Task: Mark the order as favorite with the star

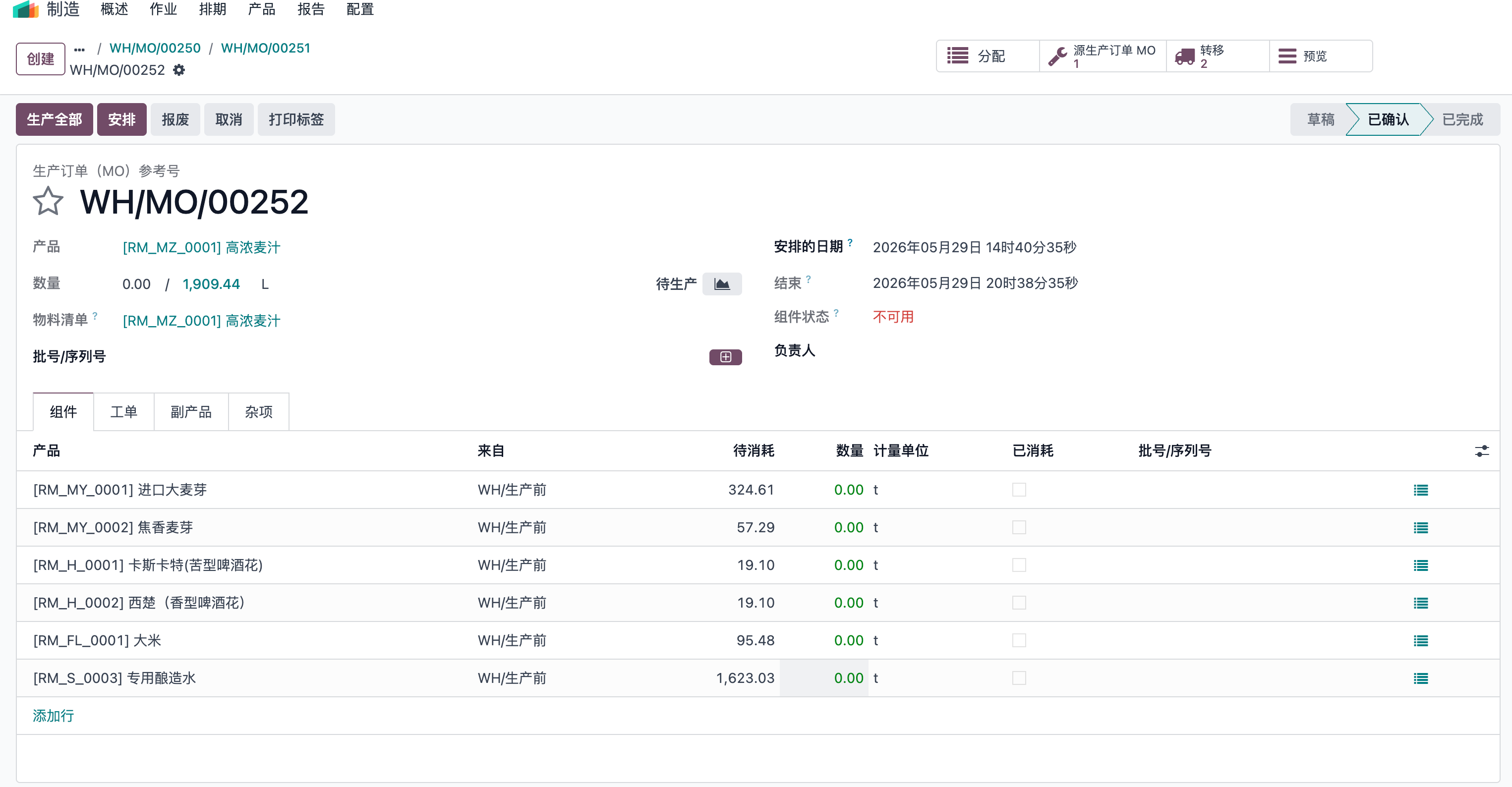Action: 48,201
